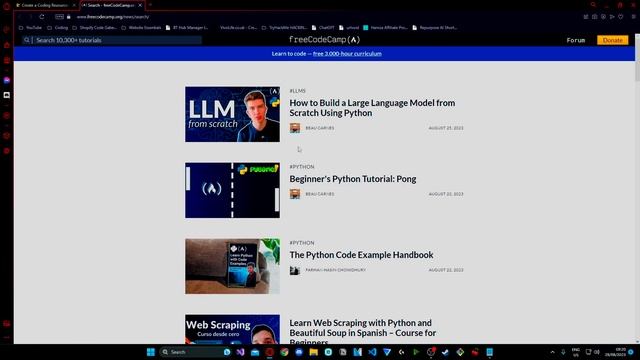Click BEAU CARNES name under the LLM article
The width and height of the screenshot is (640, 360).
[320, 128]
